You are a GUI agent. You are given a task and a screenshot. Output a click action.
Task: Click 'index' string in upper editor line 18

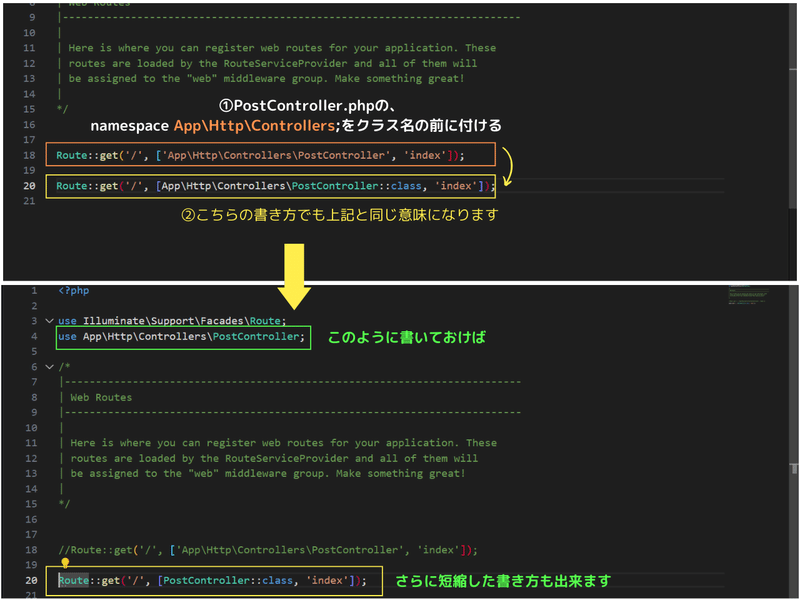click(425, 155)
